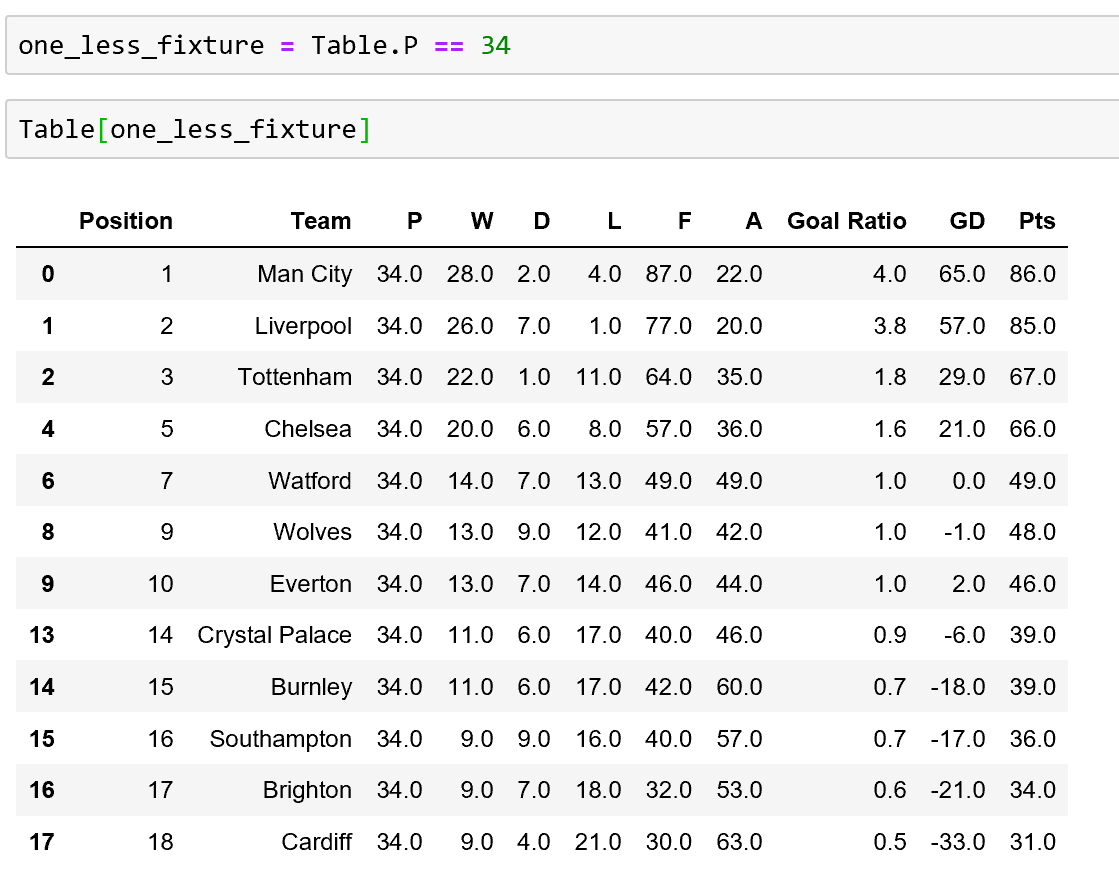Screen dimensions: 1119x891
Task: Click the Position column header
Action: pos(126,221)
